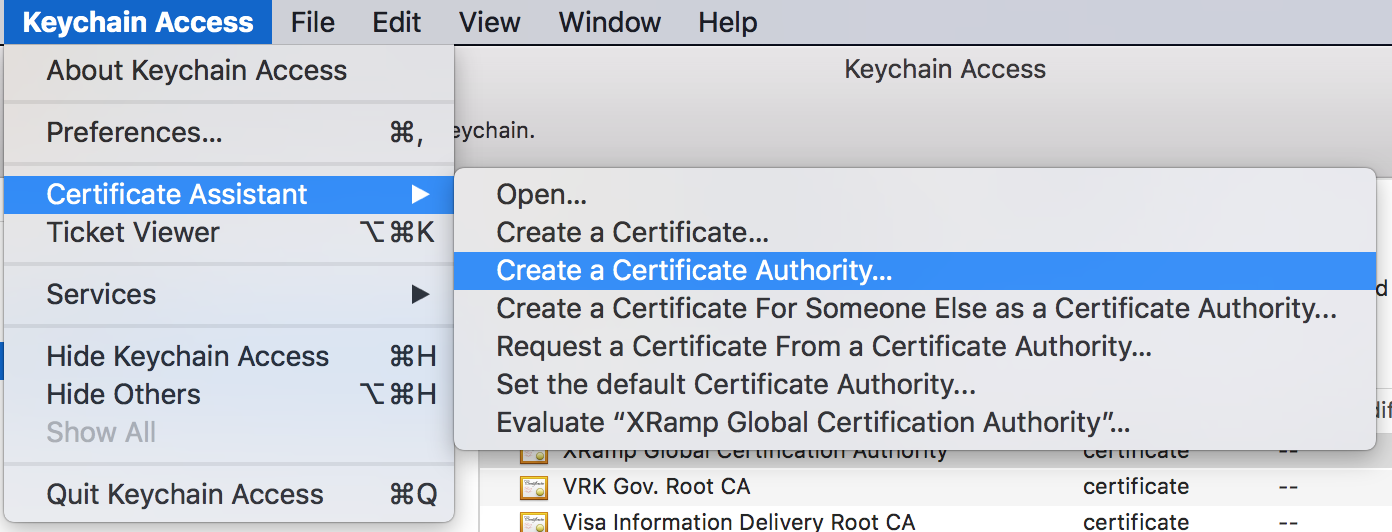The height and width of the screenshot is (532, 1392).
Task: Click the "certificate" kind cell for VRK Gov. Root CA
Action: point(1136,487)
